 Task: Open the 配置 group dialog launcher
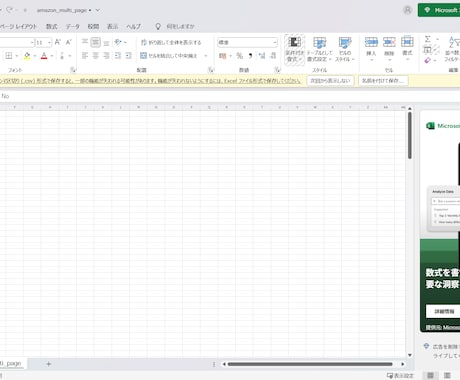point(211,70)
